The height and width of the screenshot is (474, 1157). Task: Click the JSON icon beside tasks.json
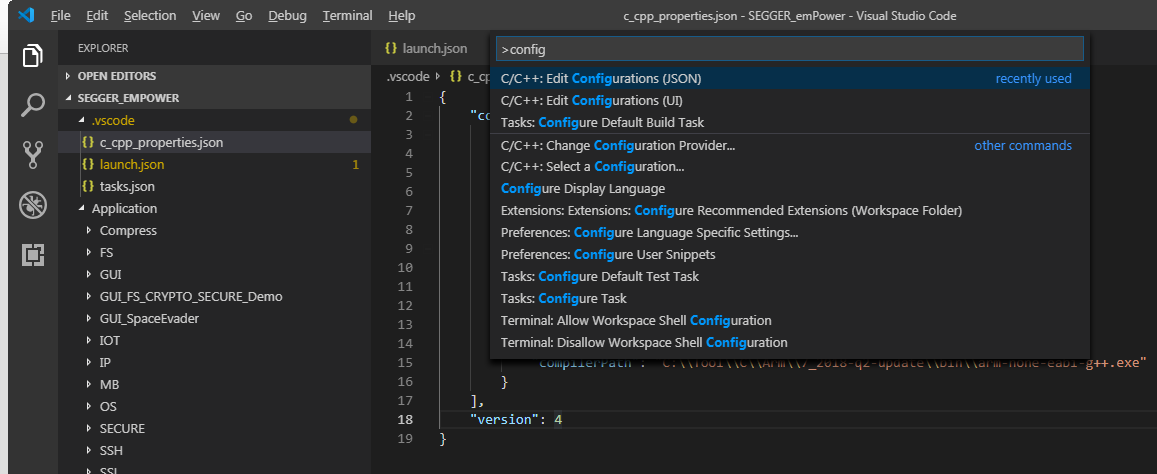point(89,187)
